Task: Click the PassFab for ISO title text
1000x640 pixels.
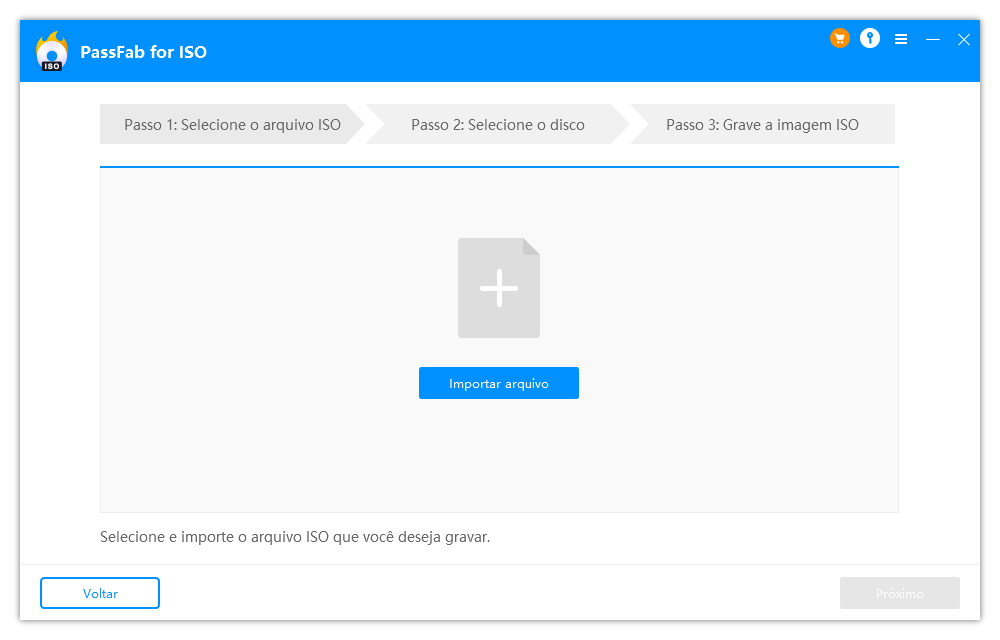Action: coord(143,52)
